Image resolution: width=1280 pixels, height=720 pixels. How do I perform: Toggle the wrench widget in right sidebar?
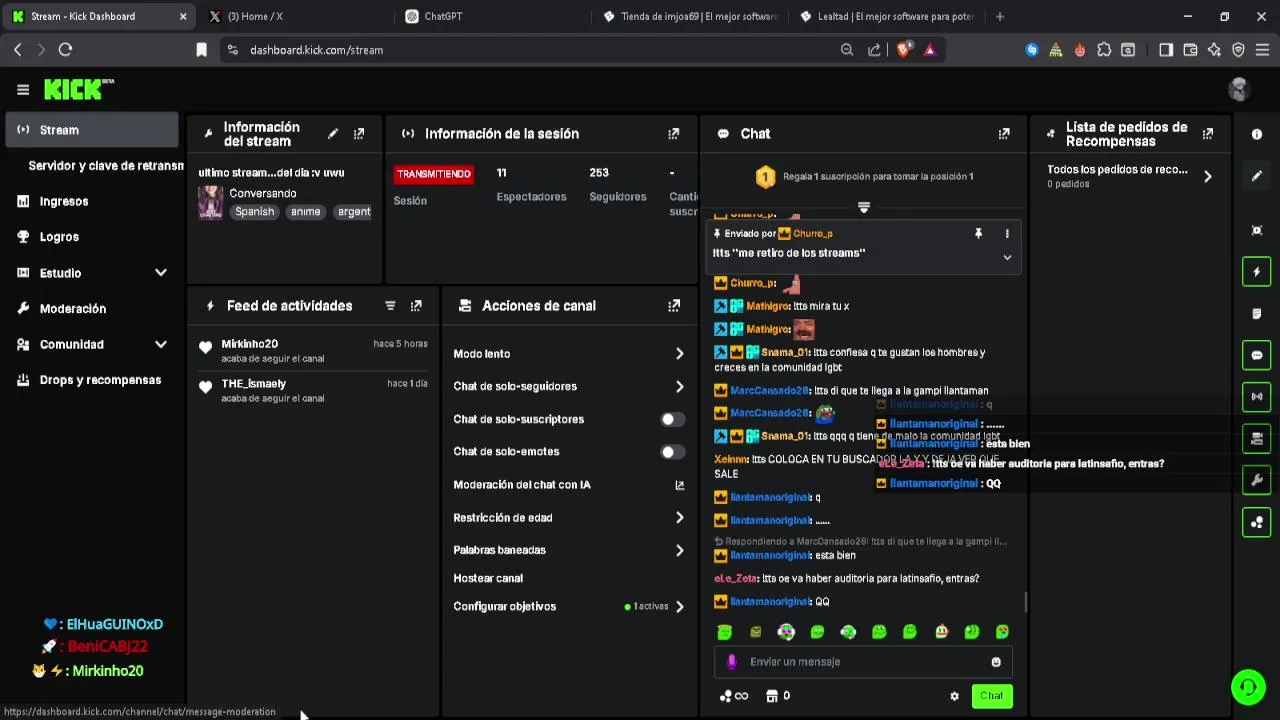pyautogui.click(x=1257, y=481)
